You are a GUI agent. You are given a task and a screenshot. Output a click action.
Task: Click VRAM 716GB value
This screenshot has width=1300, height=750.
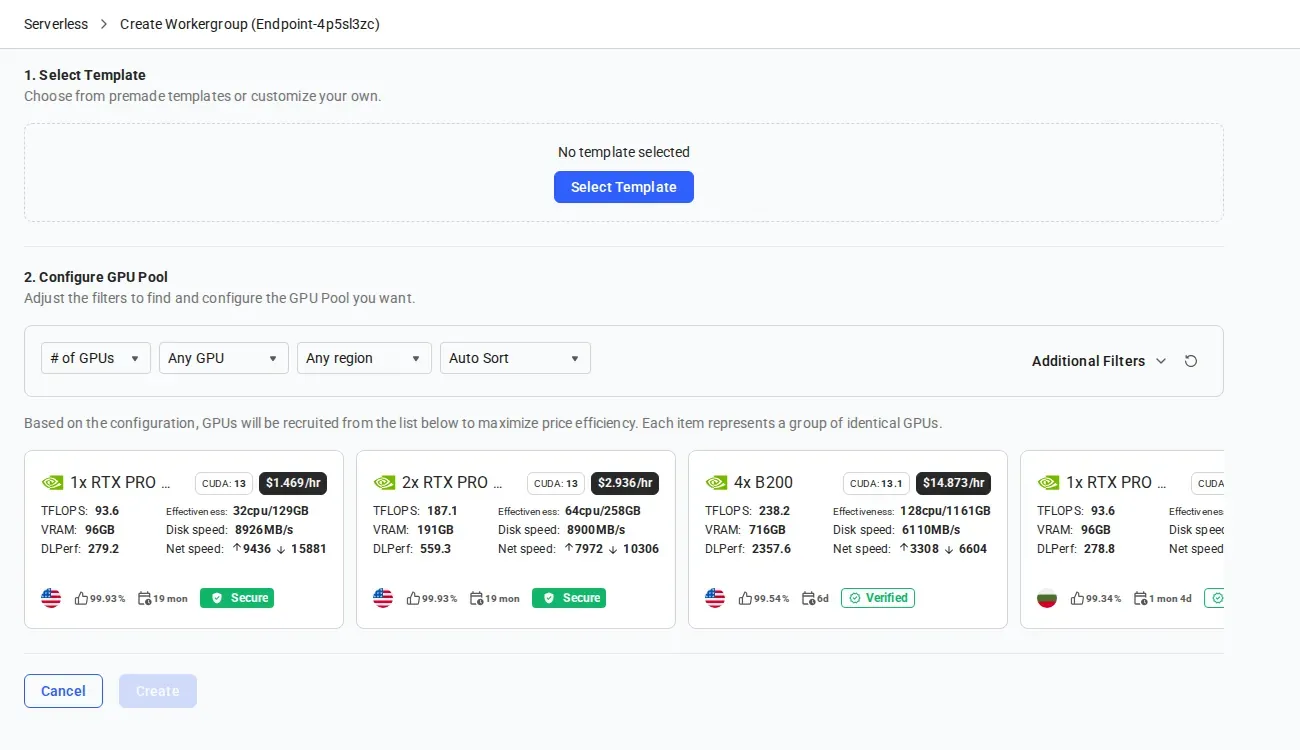coord(767,529)
